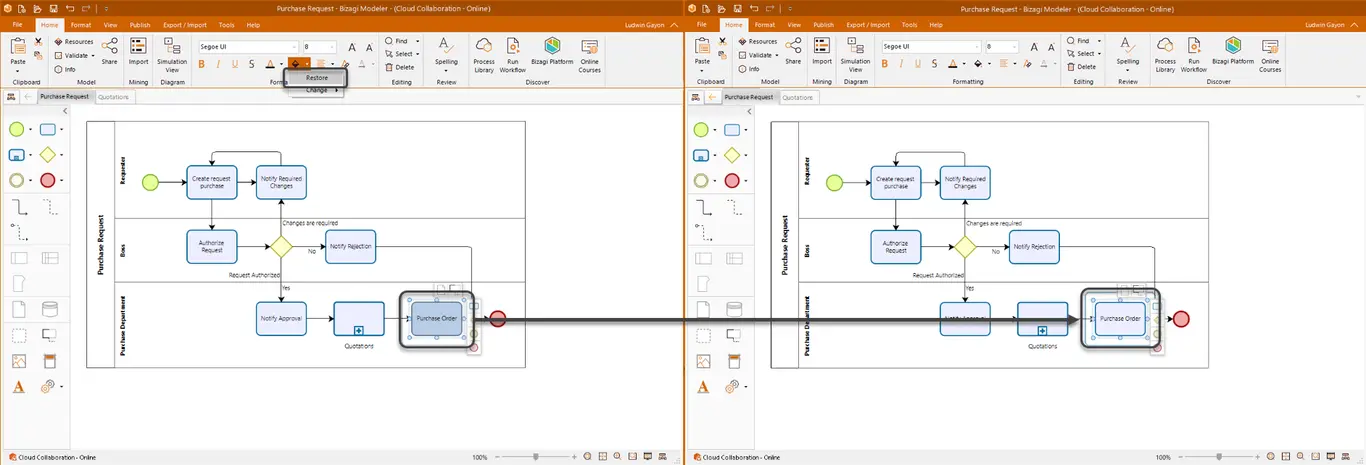The image size is (1366, 465).
Task: Open Process Library in the left window
Action: [x=484, y=55]
